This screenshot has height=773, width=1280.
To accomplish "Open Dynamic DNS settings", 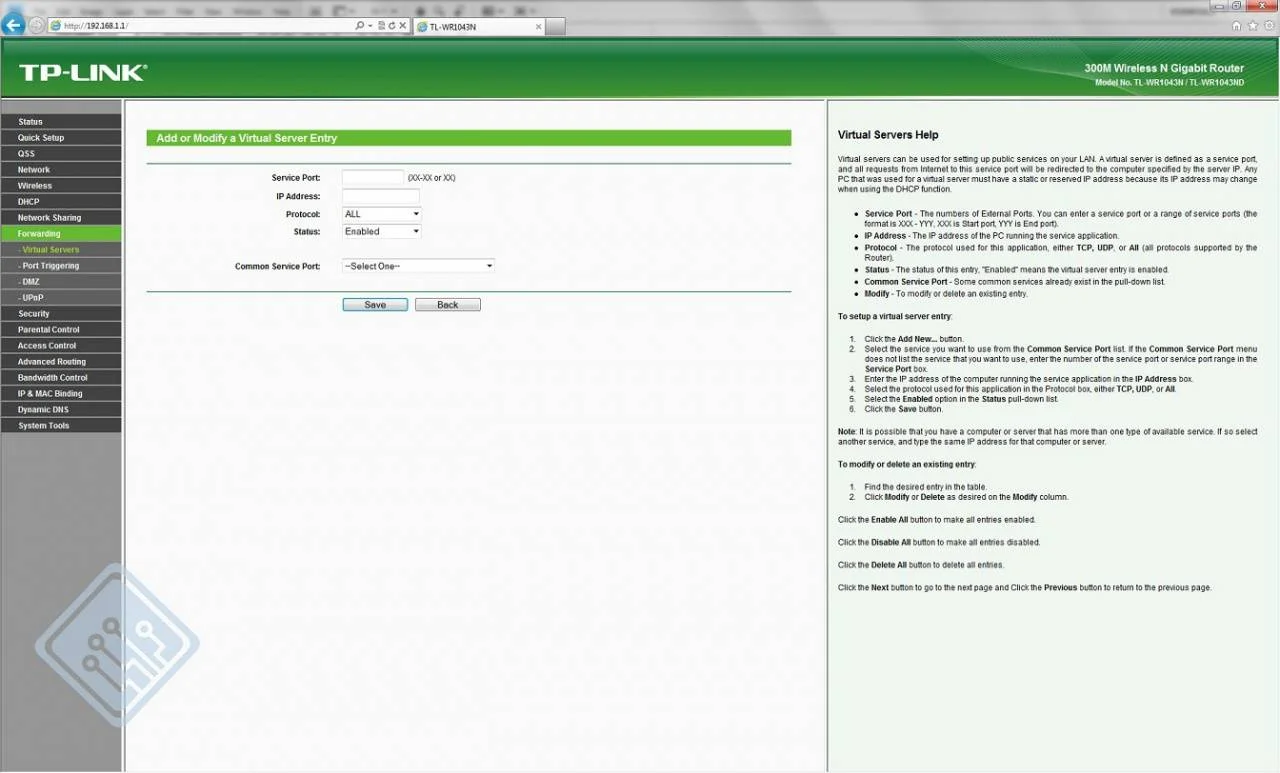I will pyautogui.click(x=61, y=410).
